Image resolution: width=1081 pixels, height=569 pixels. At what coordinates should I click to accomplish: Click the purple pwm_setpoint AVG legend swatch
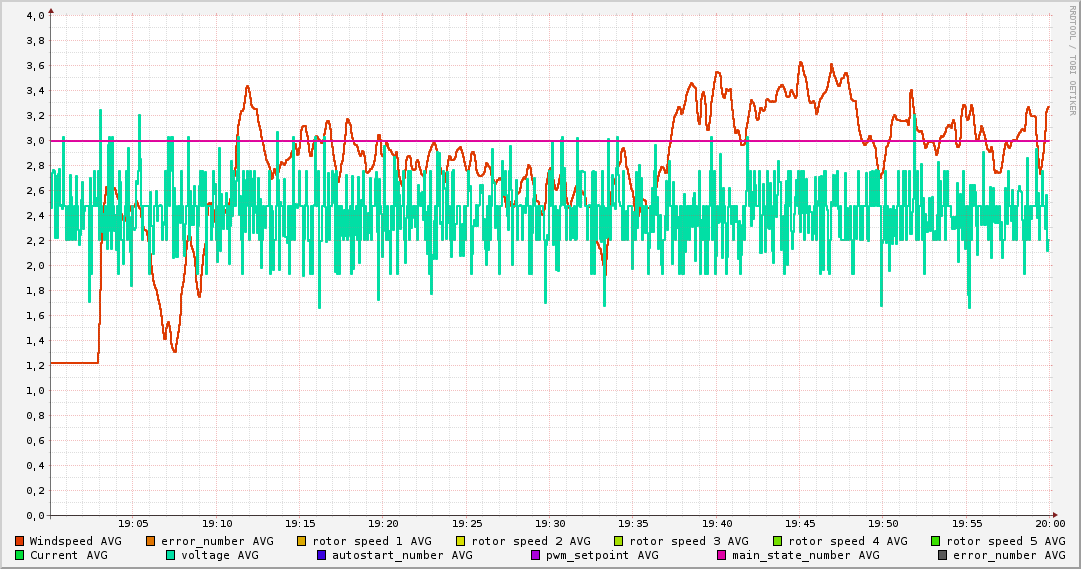536,555
